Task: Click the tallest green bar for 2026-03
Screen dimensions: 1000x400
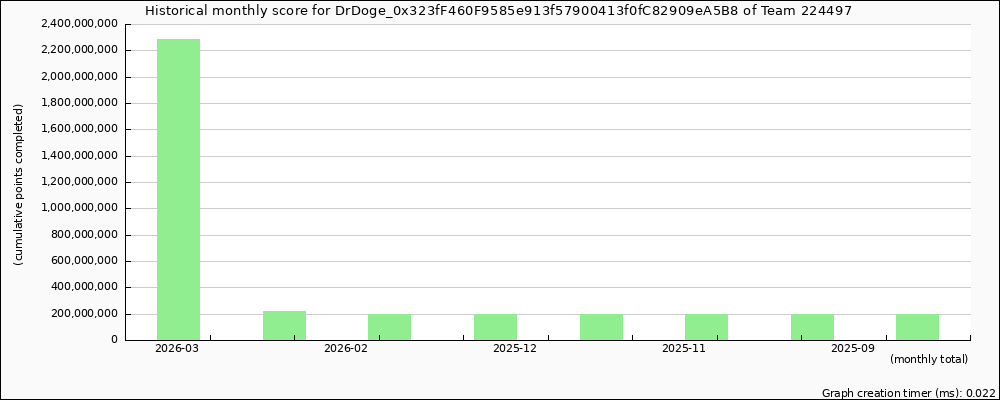Action: coord(178,189)
